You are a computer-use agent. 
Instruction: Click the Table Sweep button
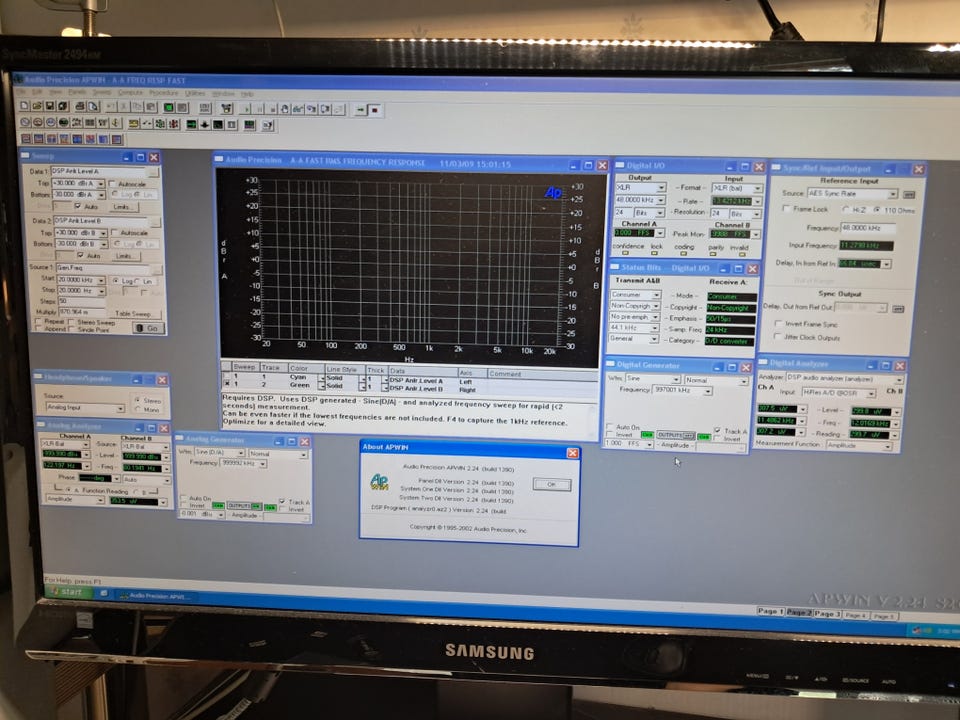[x=133, y=313]
